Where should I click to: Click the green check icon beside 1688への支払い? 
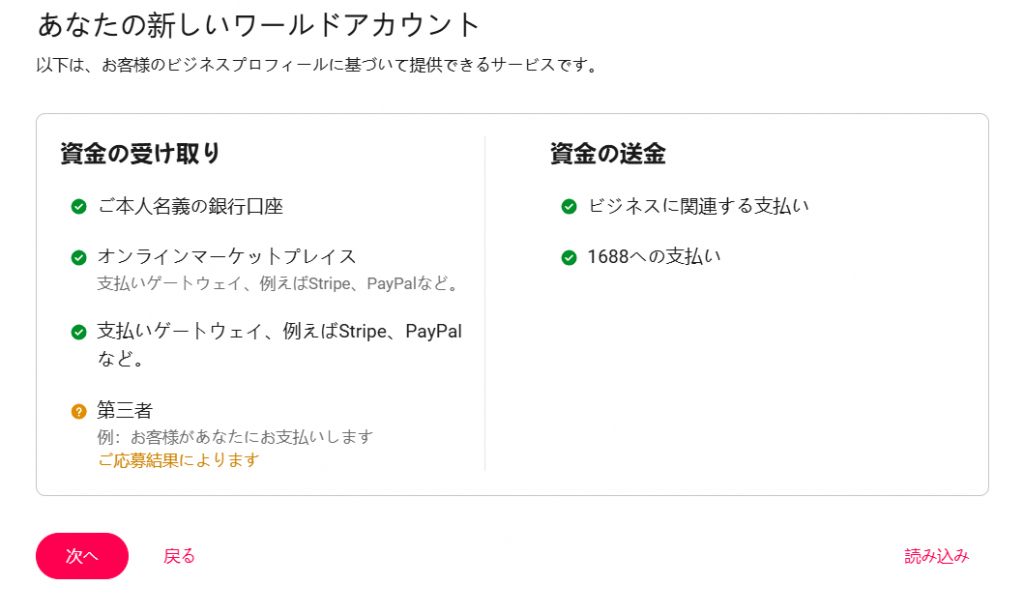569,257
